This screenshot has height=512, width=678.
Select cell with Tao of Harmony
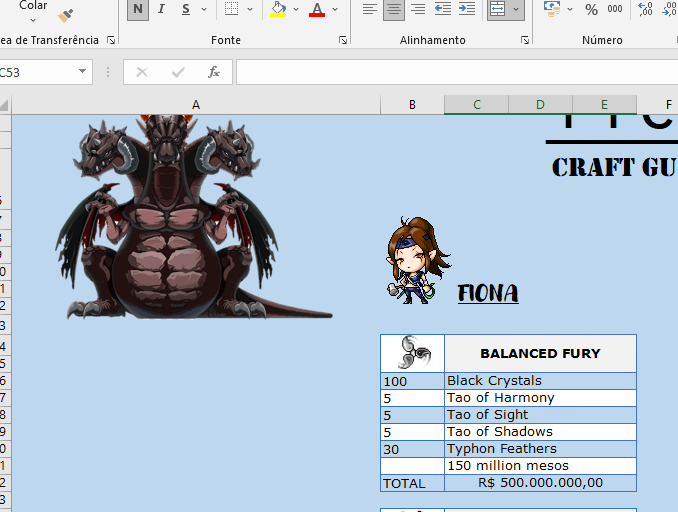coord(540,398)
